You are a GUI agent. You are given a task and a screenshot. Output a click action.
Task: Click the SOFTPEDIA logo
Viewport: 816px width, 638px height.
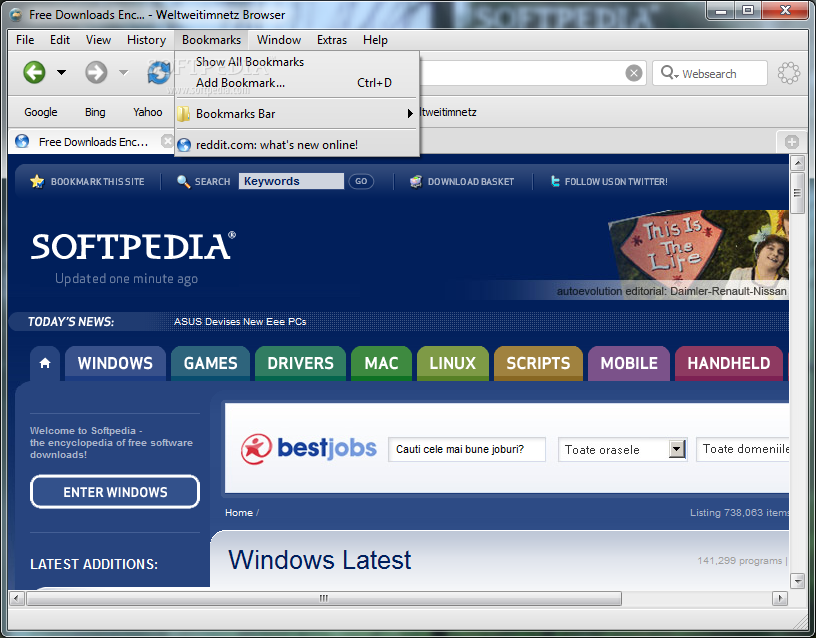coord(134,246)
